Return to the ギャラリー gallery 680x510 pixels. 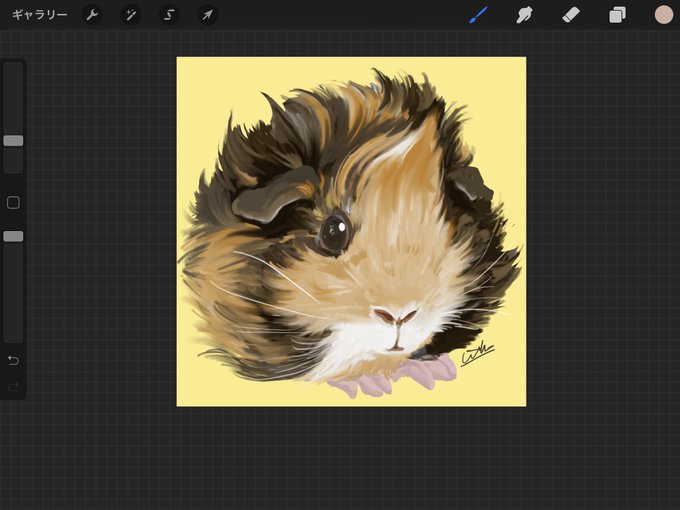click(39, 15)
